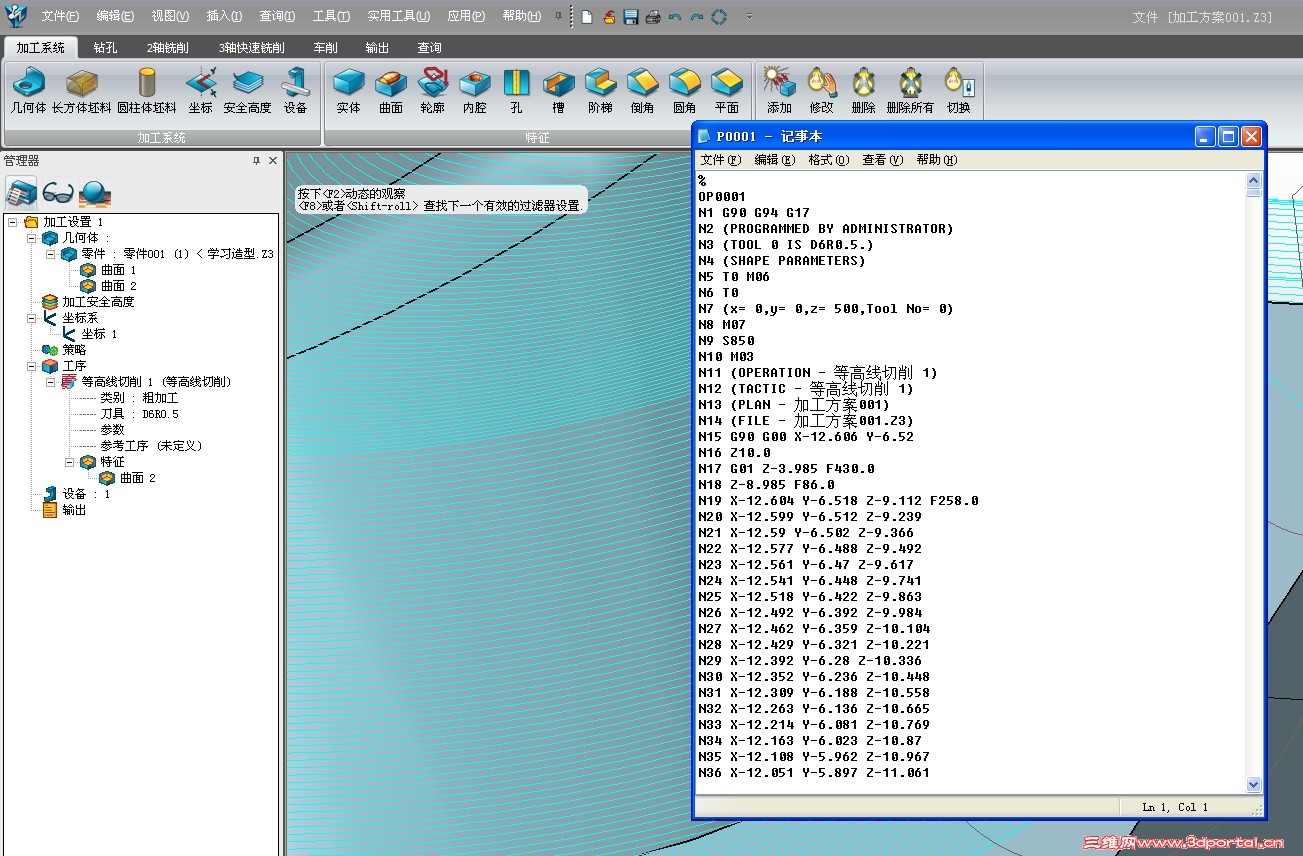The image size is (1303, 856).
Task: Select 输出 in the manager tree
Action: pyautogui.click(x=64, y=510)
